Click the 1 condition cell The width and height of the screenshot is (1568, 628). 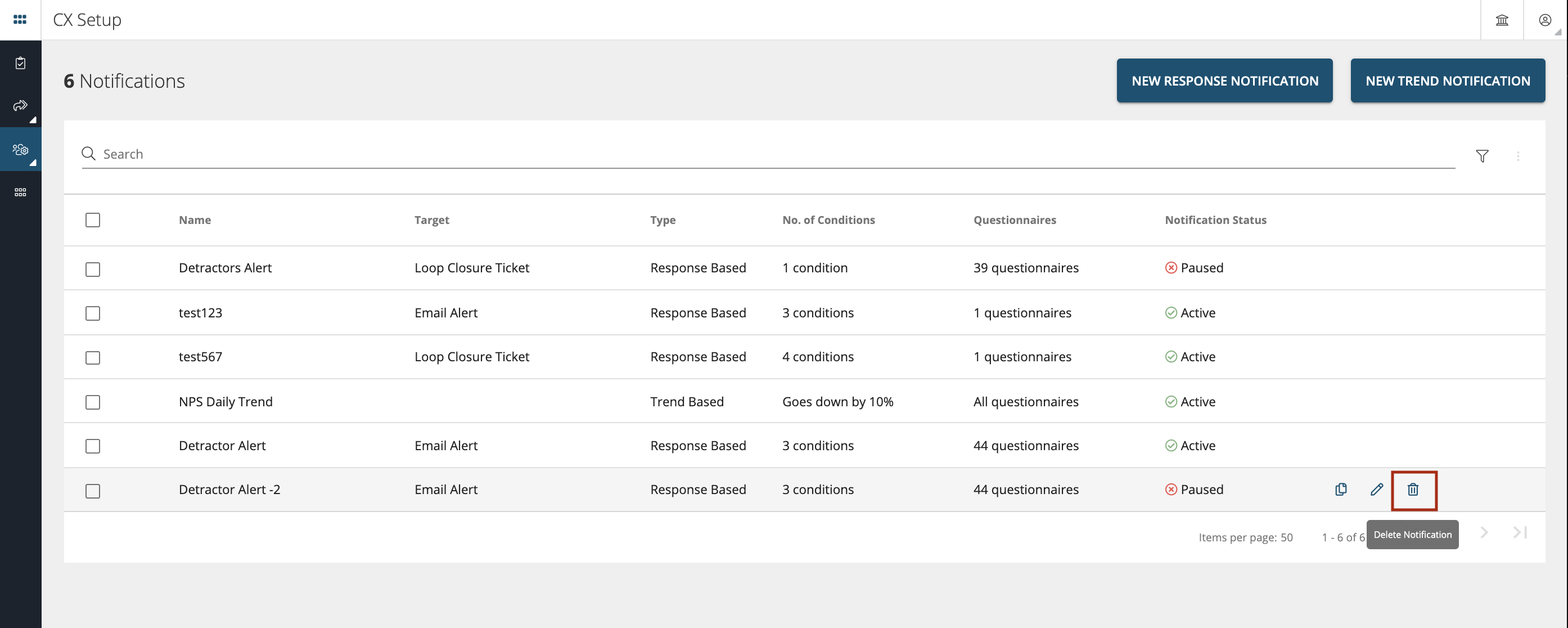[814, 268]
